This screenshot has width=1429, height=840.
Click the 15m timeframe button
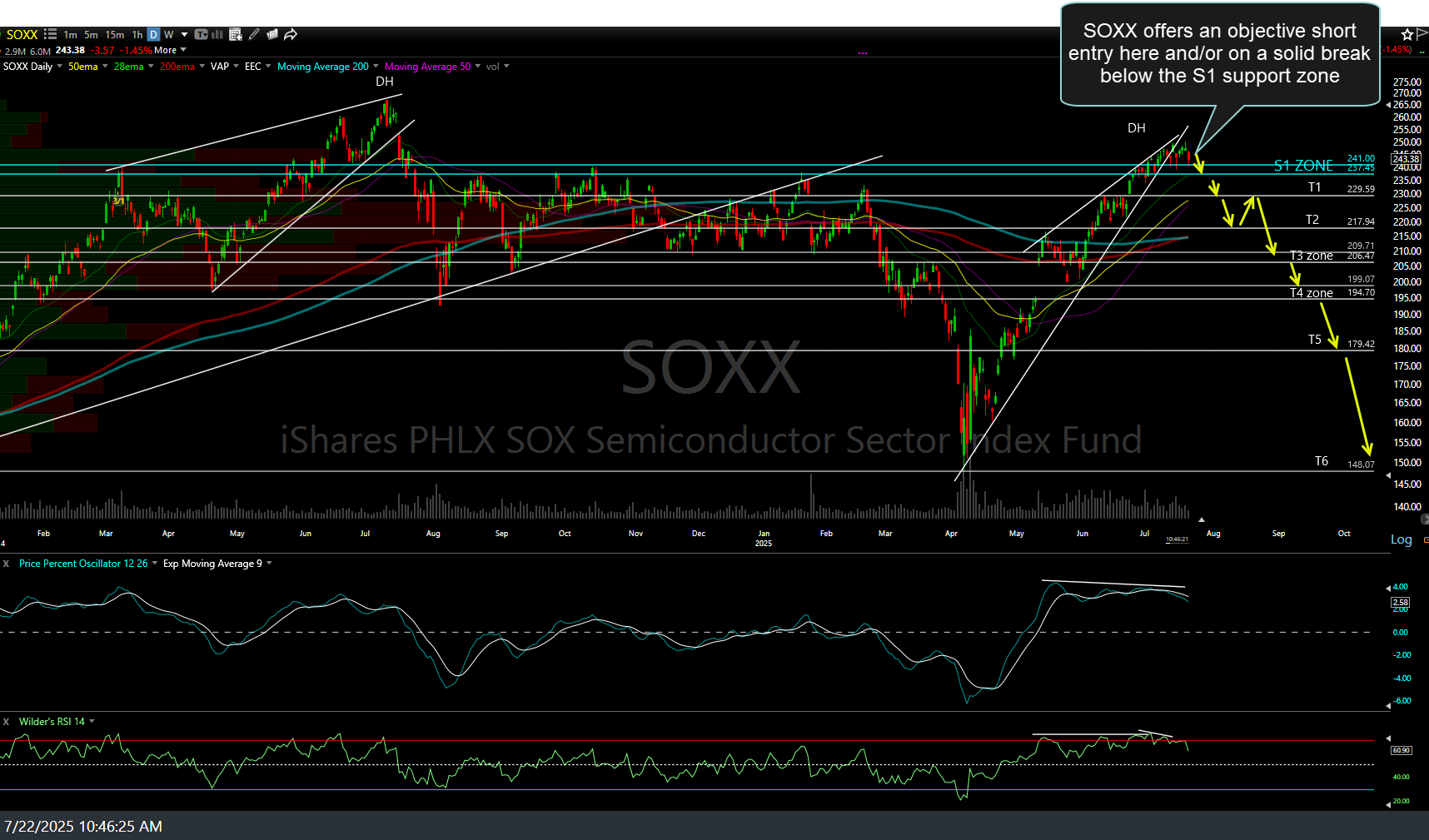[x=115, y=34]
